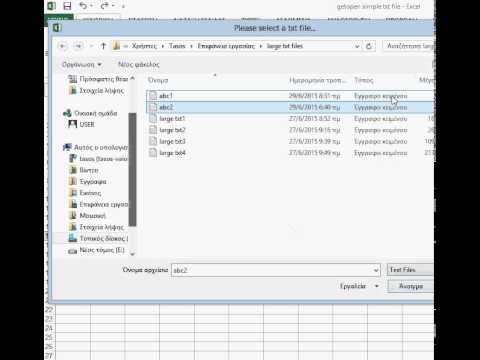This screenshot has height=360, width=480.
Task: Sort files by the Τύπος column header
Action: point(364,80)
